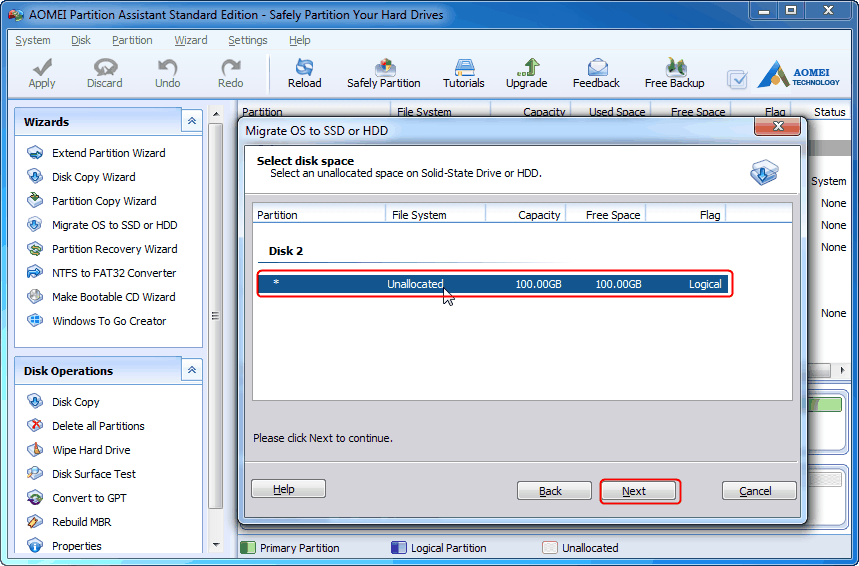Open the Settings menu
This screenshot has width=859, height=566.
click(248, 40)
